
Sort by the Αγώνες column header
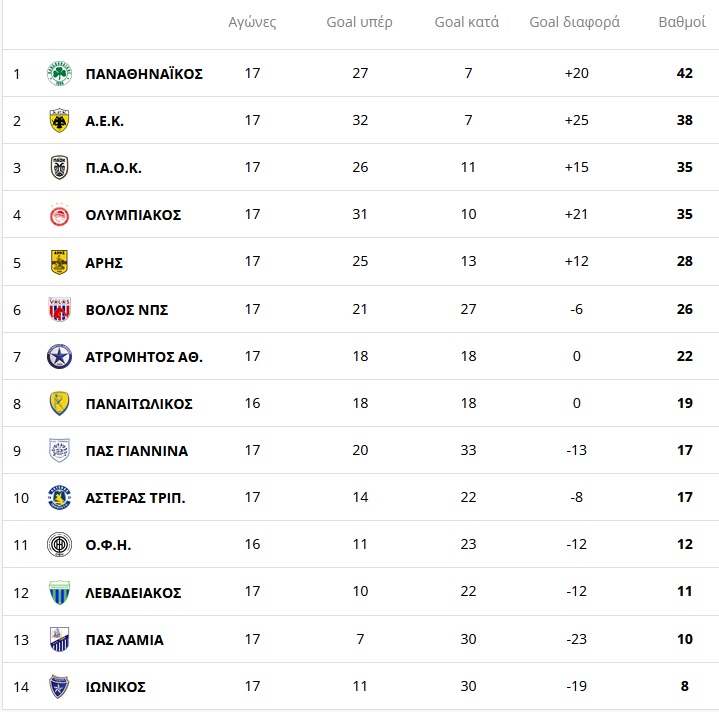pyautogui.click(x=252, y=22)
